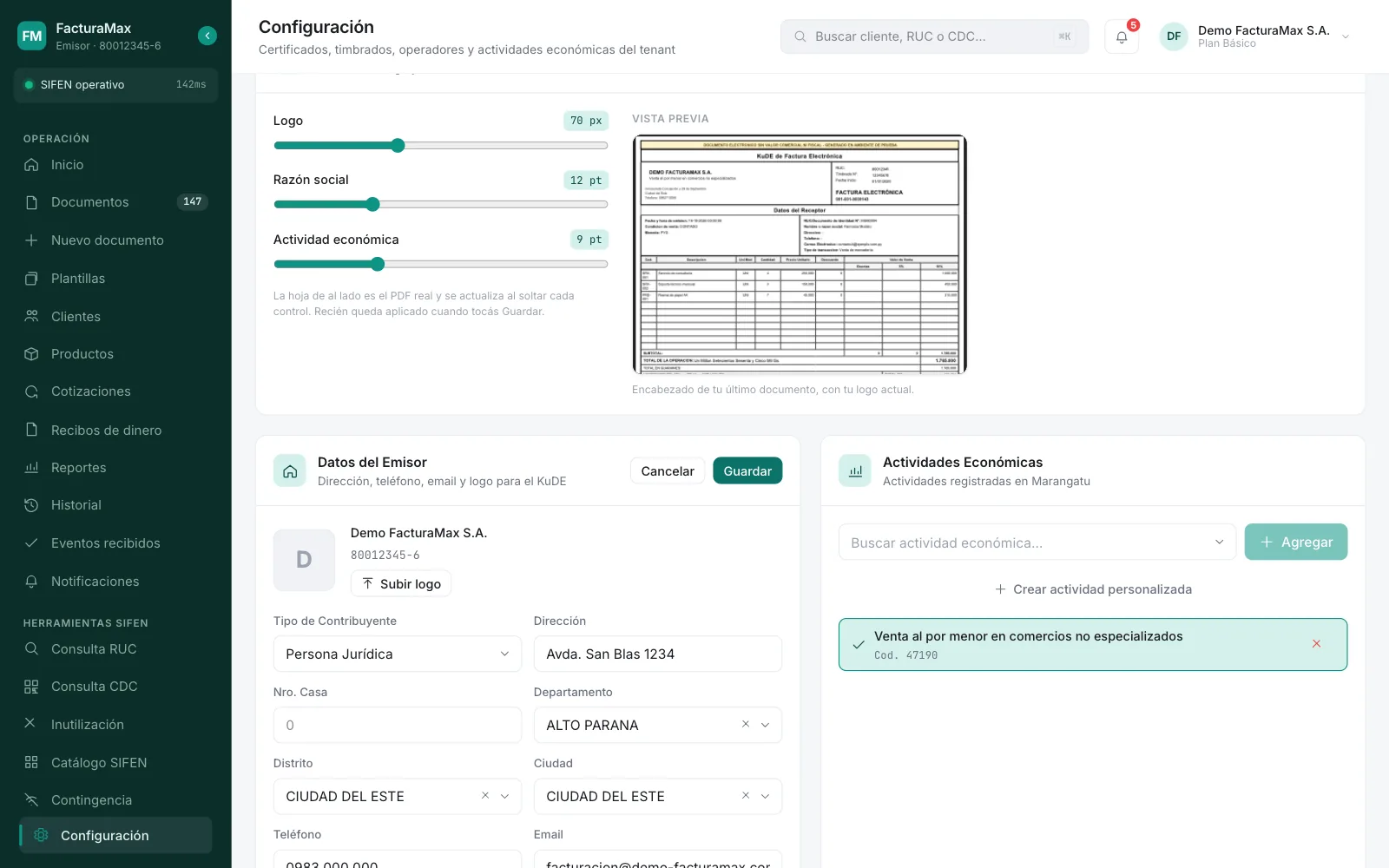Open the Buscar actividad económica combo box

click(1037, 542)
